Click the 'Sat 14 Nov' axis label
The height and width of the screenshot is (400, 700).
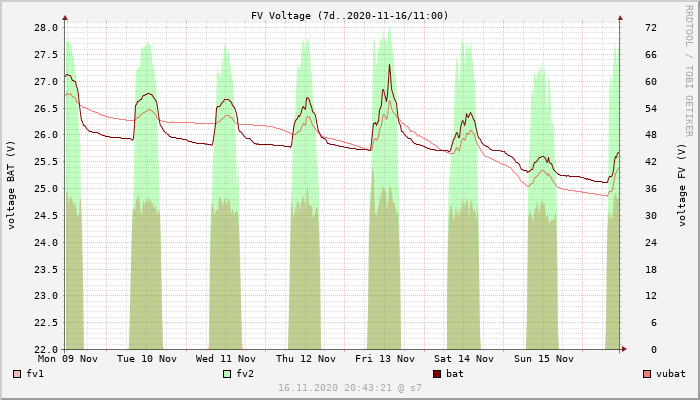pyautogui.click(x=464, y=358)
